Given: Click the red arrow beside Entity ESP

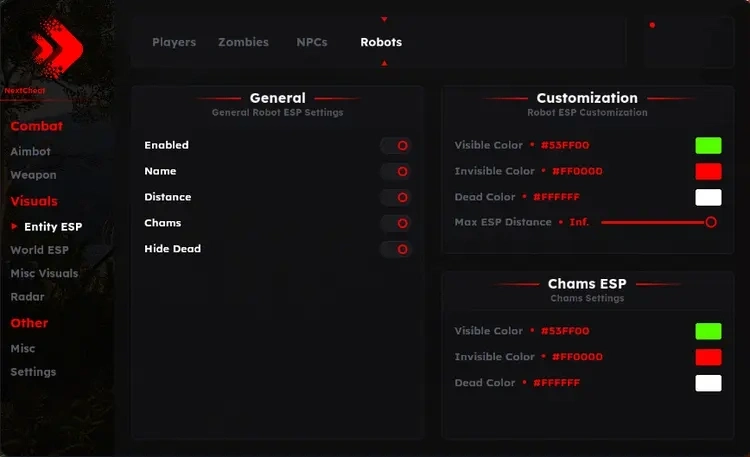Looking at the screenshot, I should tap(14, 226).
